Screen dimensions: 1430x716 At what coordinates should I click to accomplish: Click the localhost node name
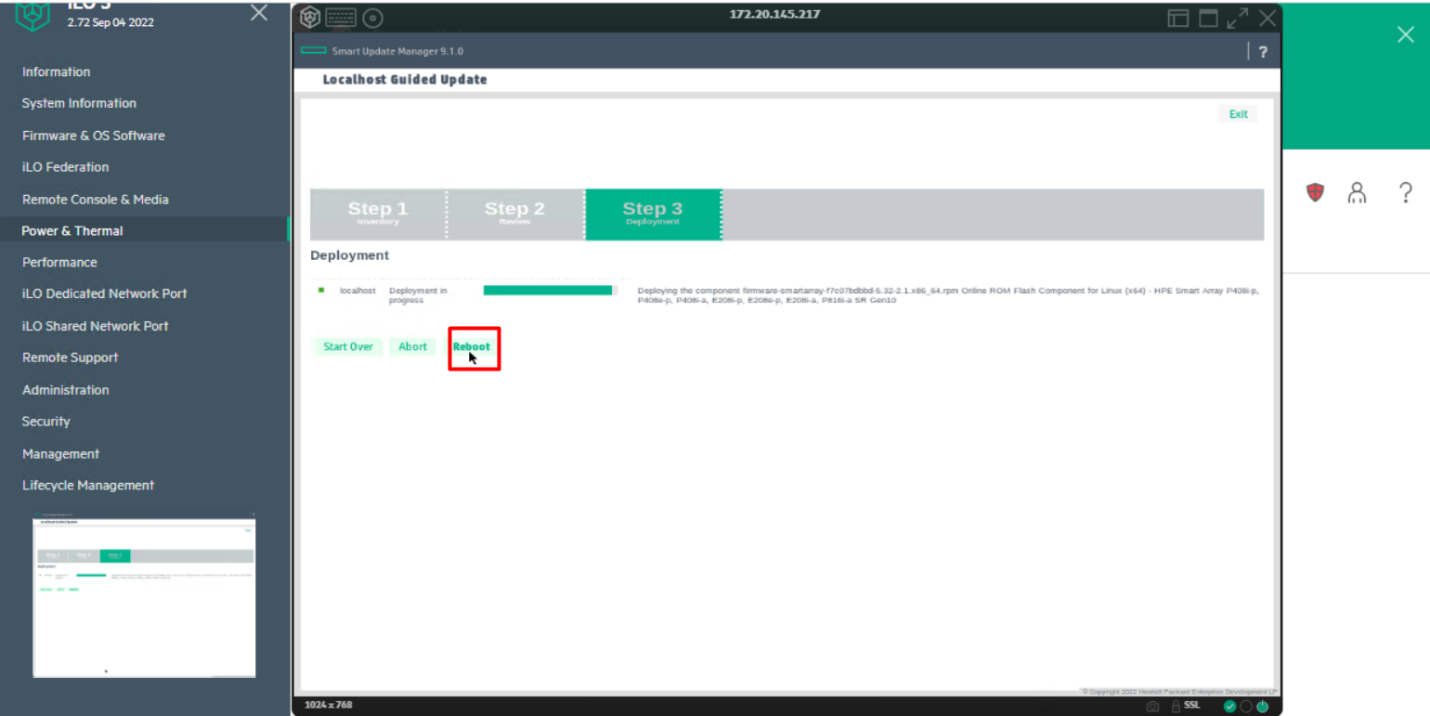point(357,291)
